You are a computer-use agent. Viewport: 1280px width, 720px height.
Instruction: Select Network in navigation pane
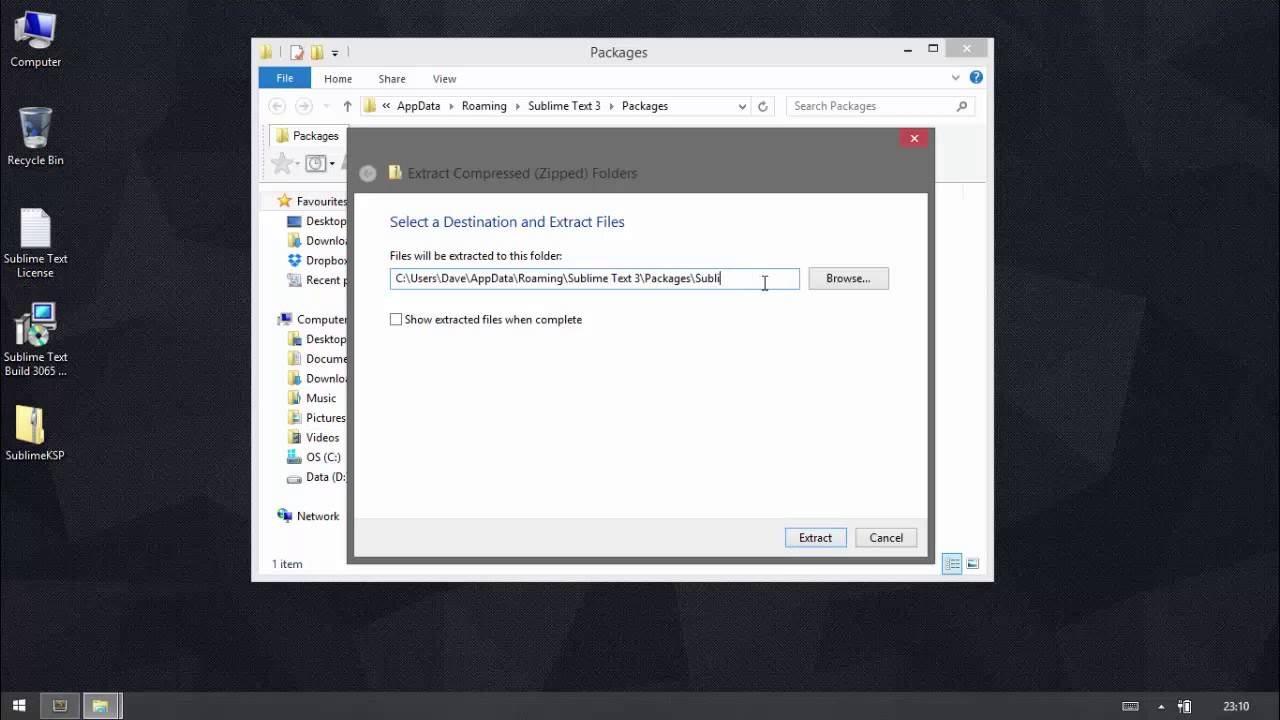[309, 516]
